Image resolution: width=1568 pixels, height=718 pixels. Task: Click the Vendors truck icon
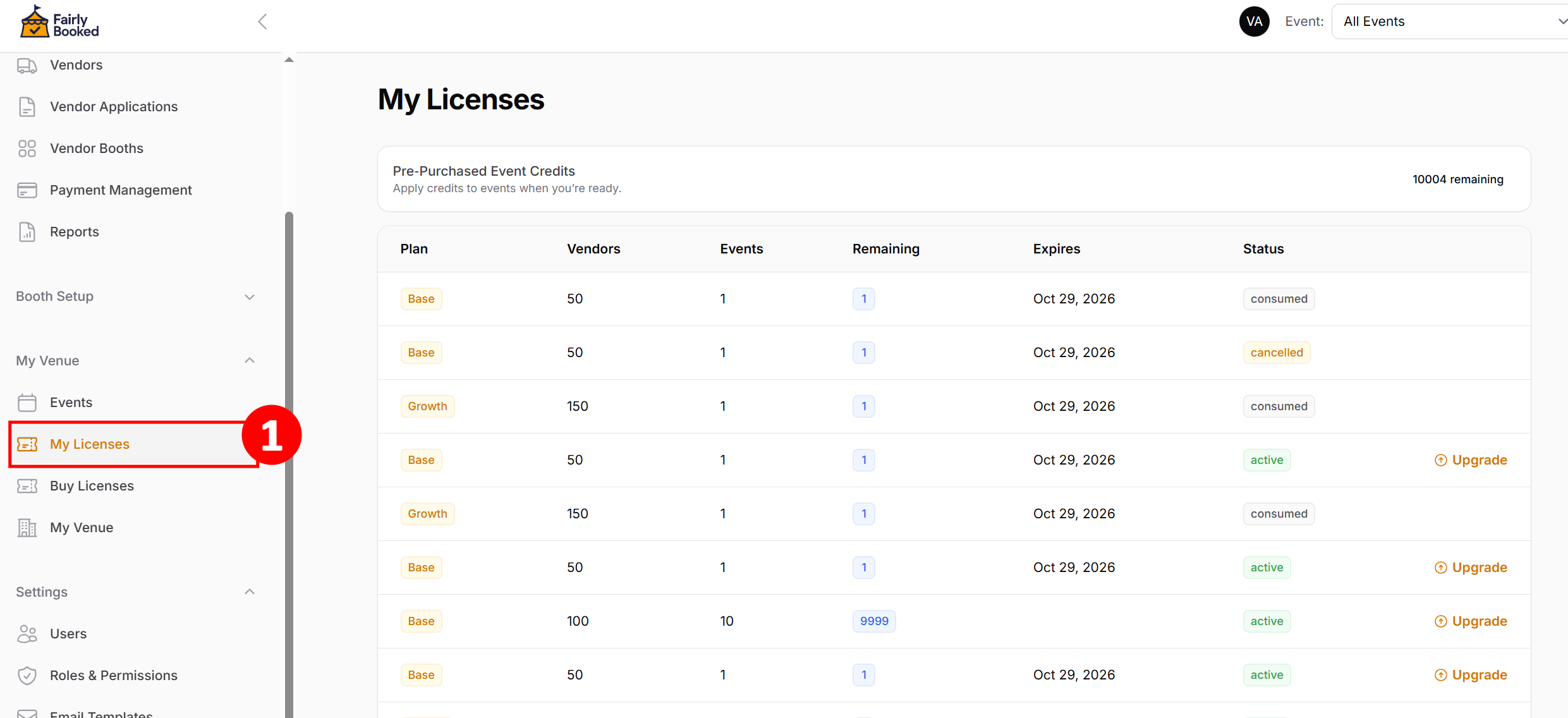coord(27,65)
